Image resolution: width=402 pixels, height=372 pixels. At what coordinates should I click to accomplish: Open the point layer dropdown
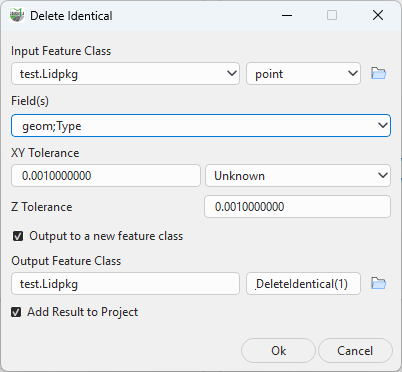[x=303, y=73]
